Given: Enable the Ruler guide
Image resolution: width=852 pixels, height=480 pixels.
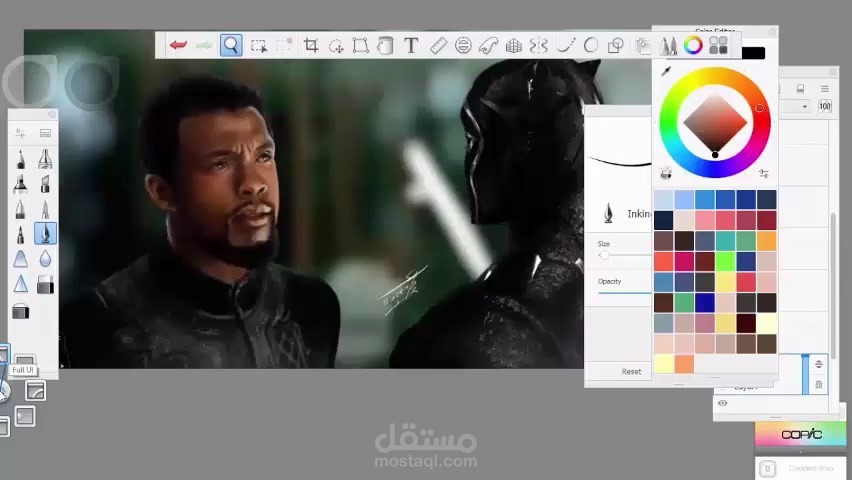Looking at the screenshot, I should coord(438,46).
